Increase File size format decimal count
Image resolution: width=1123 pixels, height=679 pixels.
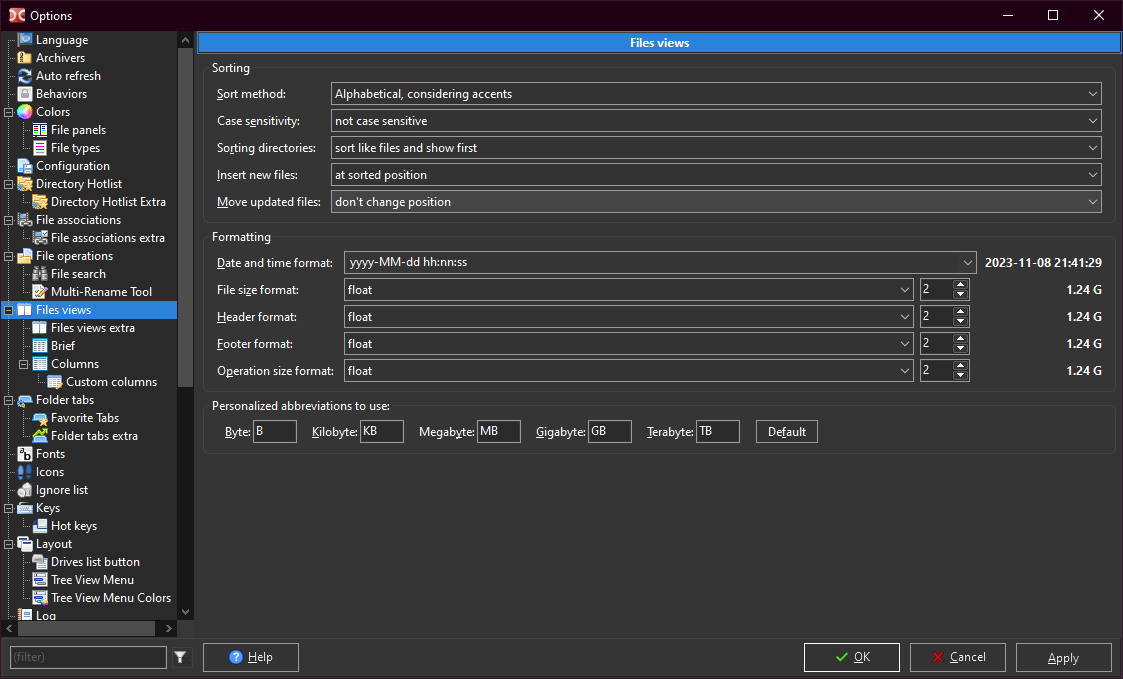961,285
